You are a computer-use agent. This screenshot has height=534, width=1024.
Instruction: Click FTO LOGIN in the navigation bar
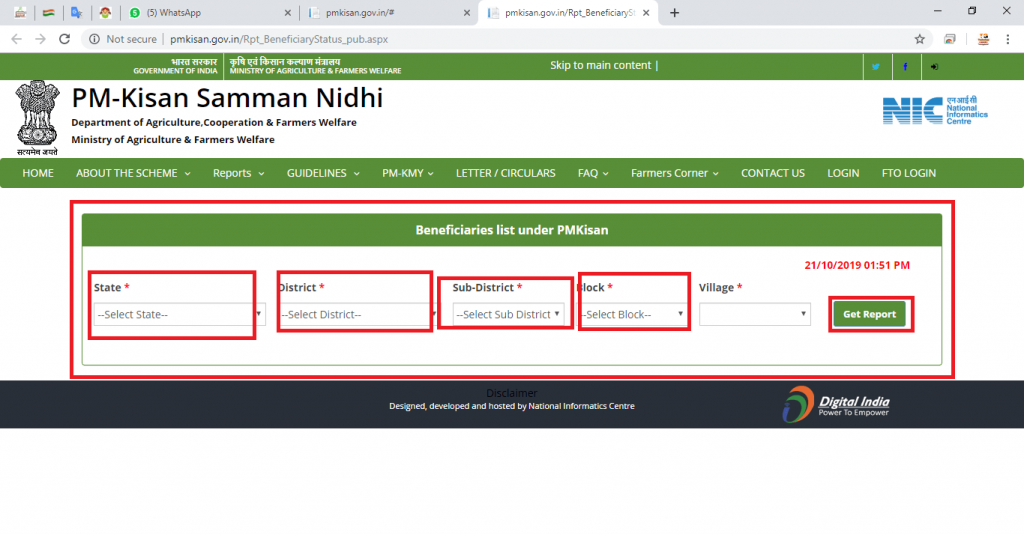(x=908, y=173)
